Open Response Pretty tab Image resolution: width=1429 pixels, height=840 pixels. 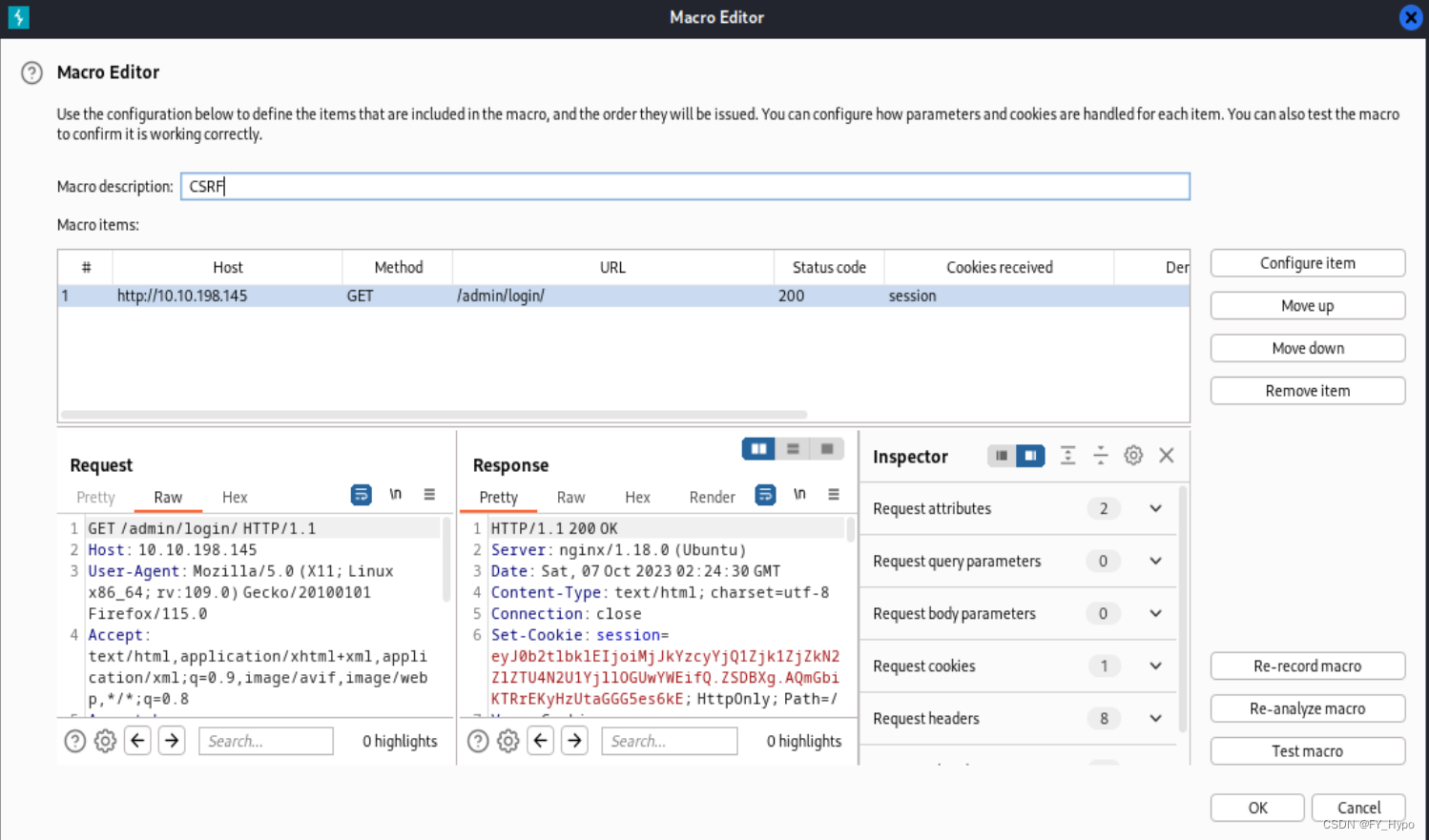[499, 497]
